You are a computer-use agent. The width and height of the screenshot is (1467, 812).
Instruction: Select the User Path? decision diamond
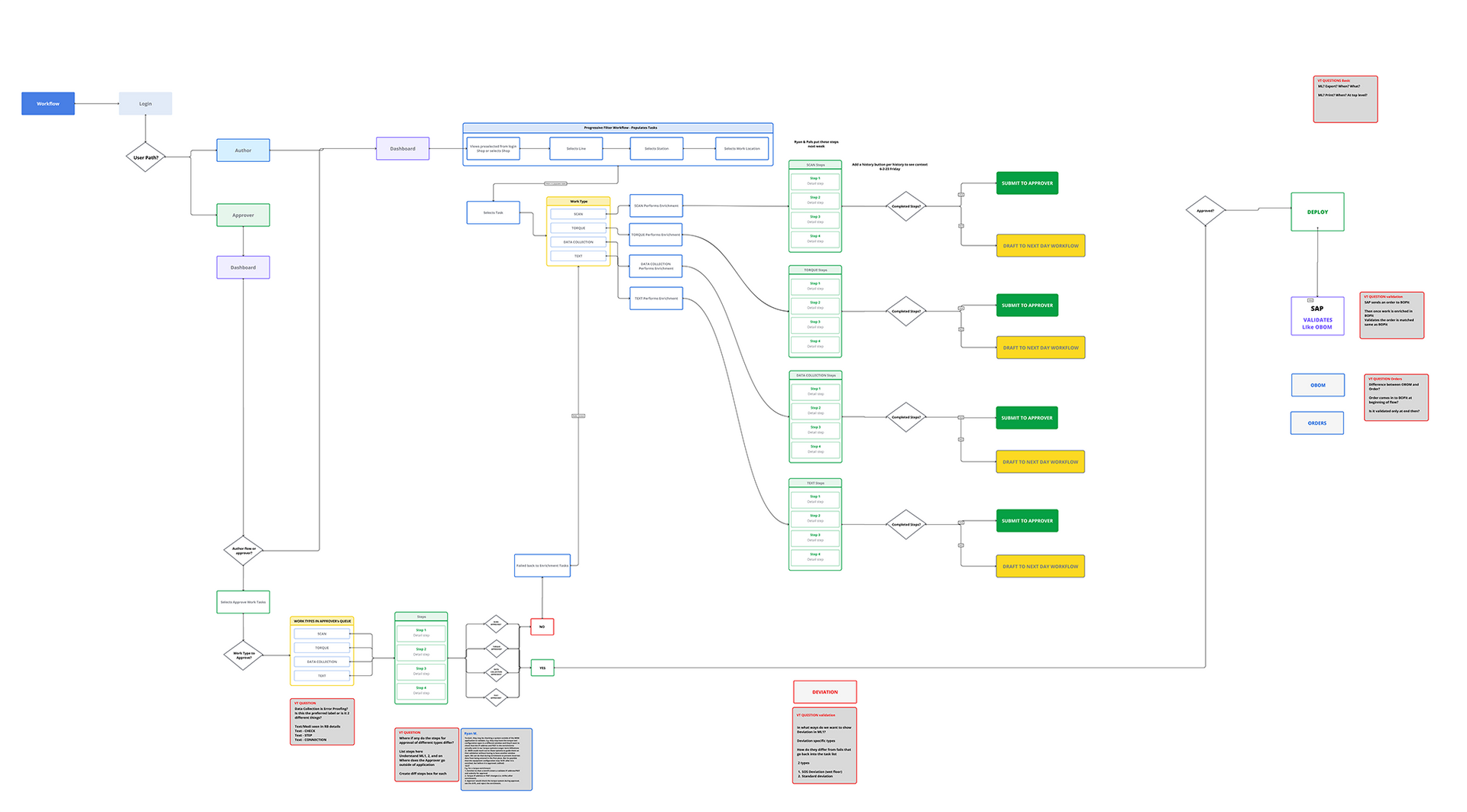(x=146, y=157)
